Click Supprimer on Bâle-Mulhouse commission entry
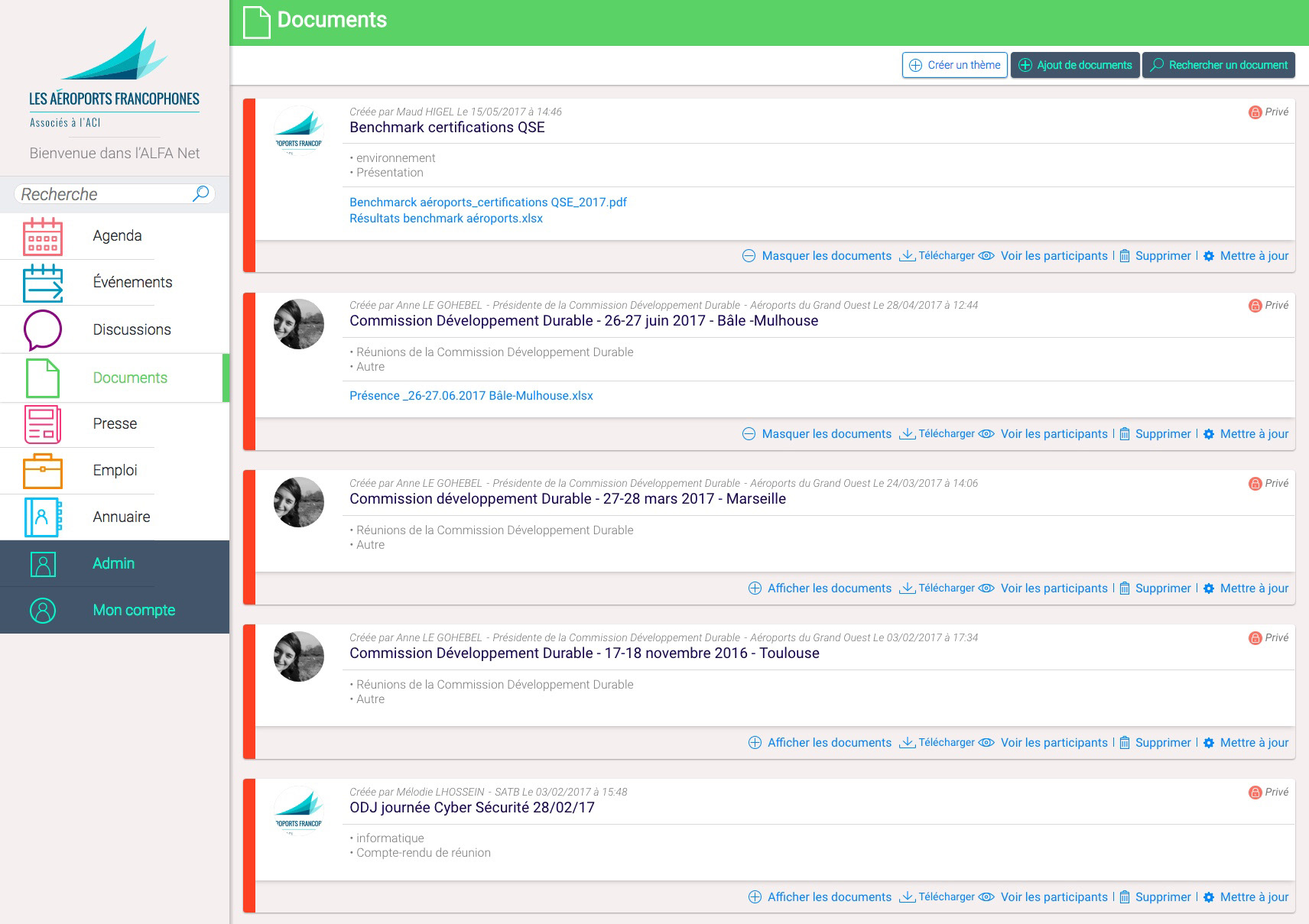The image size is (1309, 924). (x=1163, y=434)
